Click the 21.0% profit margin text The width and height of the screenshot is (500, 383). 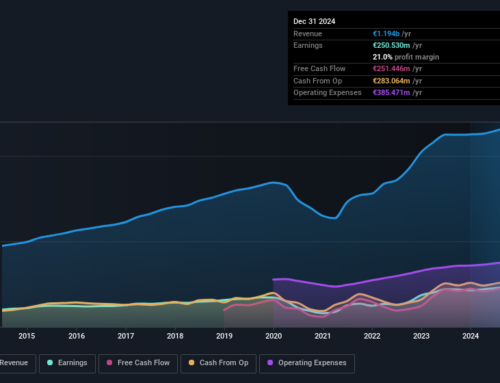tap(406, 57)
